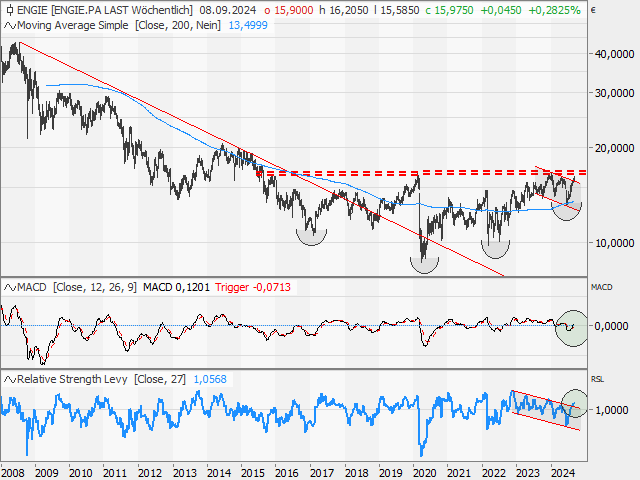Click the 20,0000 price axis label
This screenshot has height=480, width=640.
pyautogui.click(x=614, y=148)
